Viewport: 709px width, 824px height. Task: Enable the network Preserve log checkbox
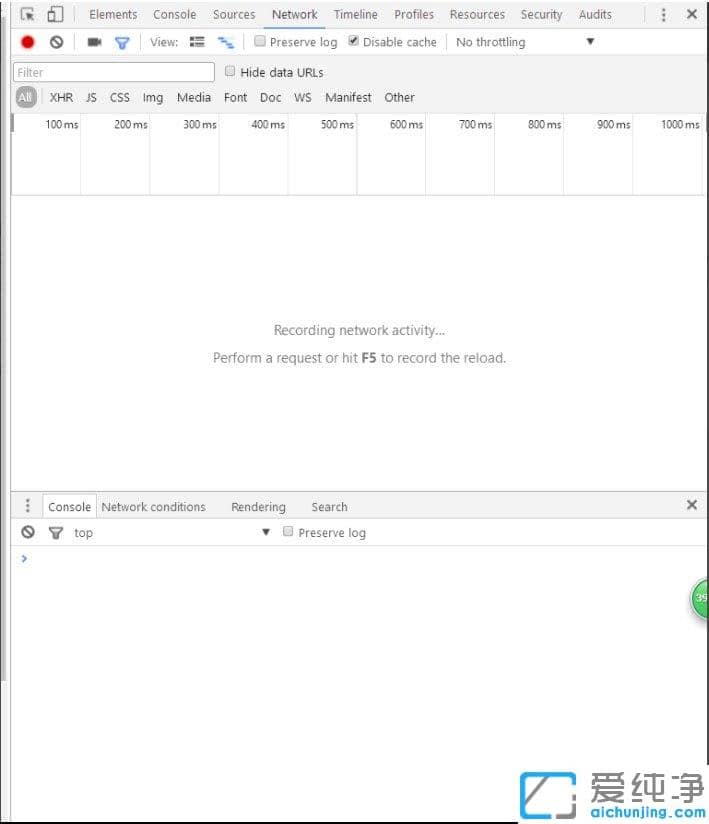[x=260, y=42]
